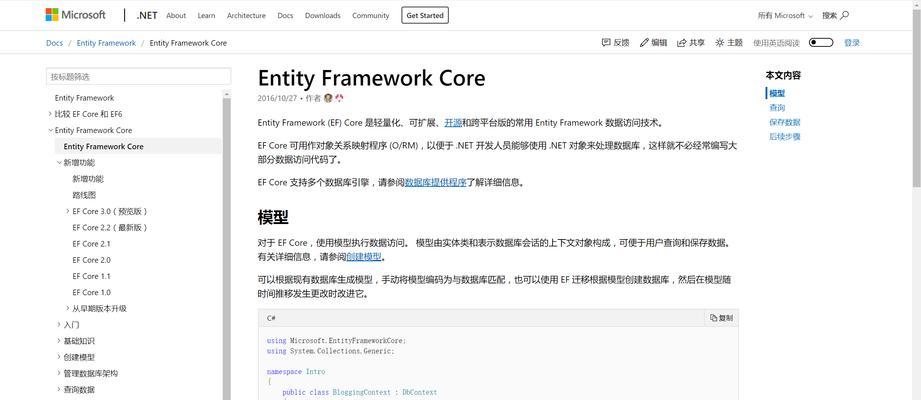Click the share 共享 icon
This screenshot has height=400, width=921.
pyautogui.click(x=681, y=42)
